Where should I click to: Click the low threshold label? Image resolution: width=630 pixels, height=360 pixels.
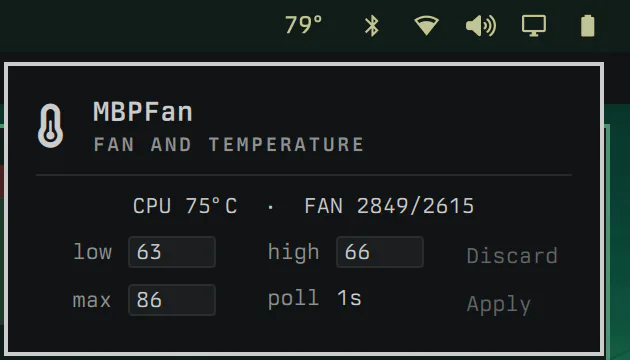(92, 252)
